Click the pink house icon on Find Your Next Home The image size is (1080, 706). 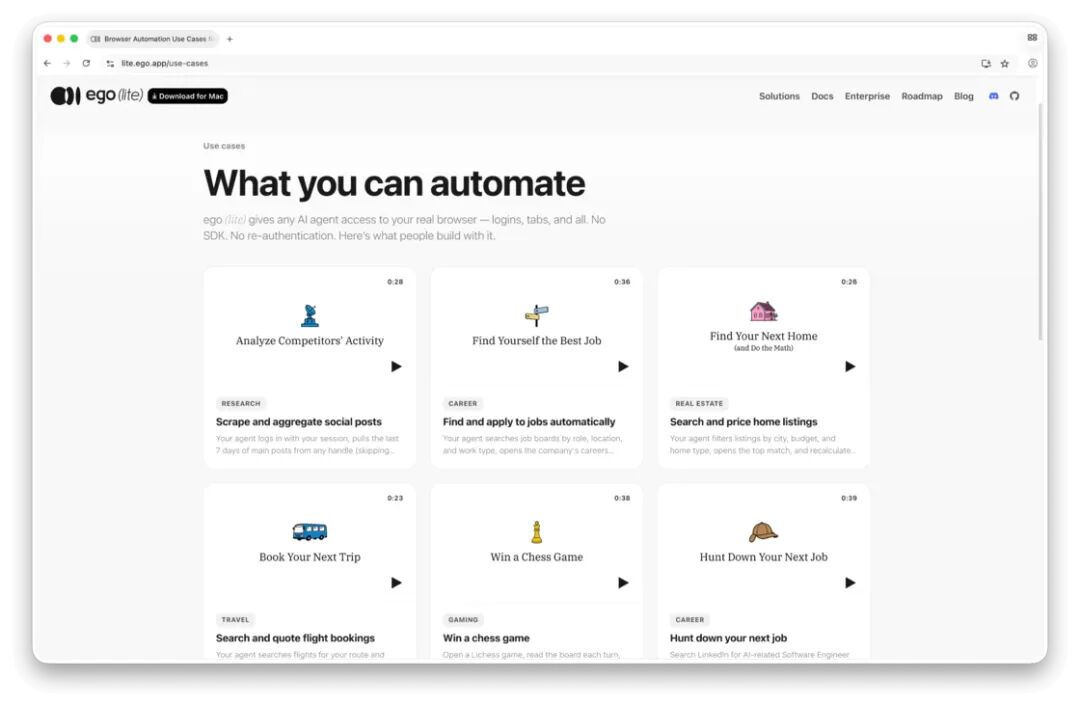tap(763, 311)
